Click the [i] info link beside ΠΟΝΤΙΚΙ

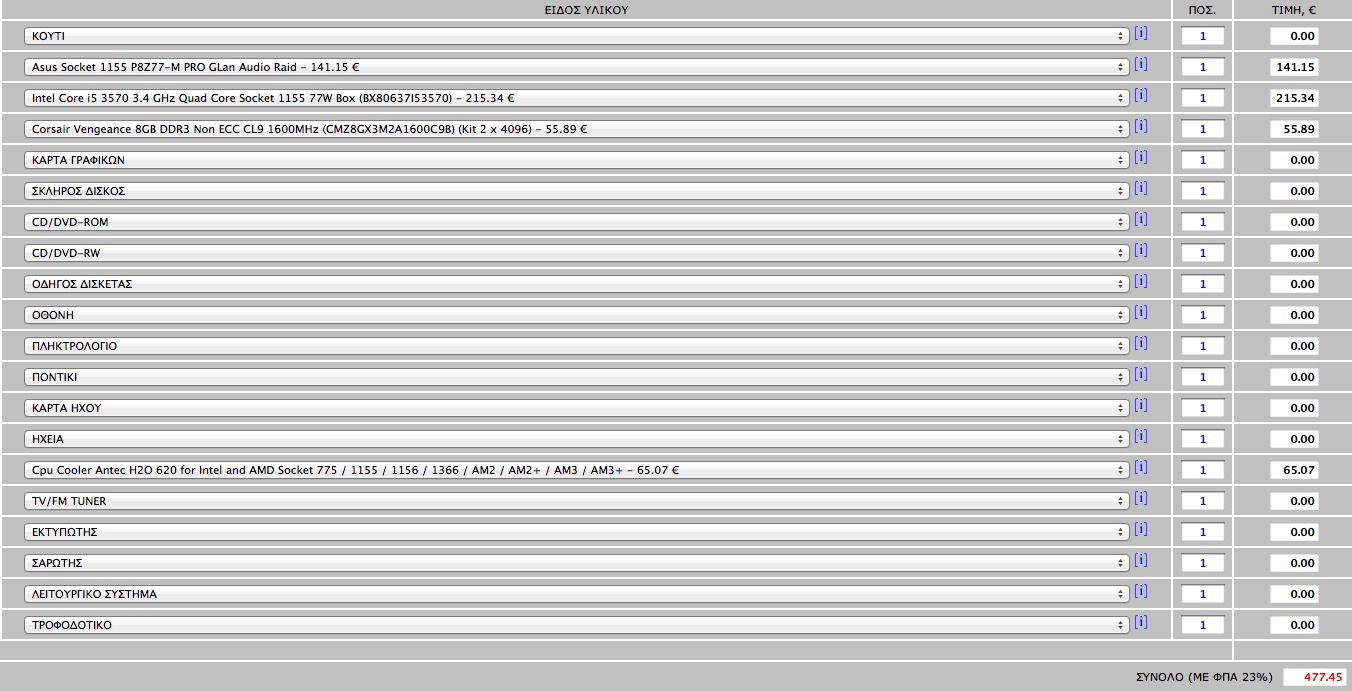(1141, 374)
